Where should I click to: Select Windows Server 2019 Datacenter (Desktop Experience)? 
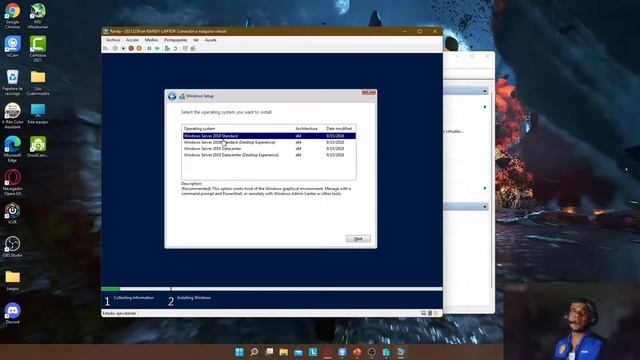269,155
